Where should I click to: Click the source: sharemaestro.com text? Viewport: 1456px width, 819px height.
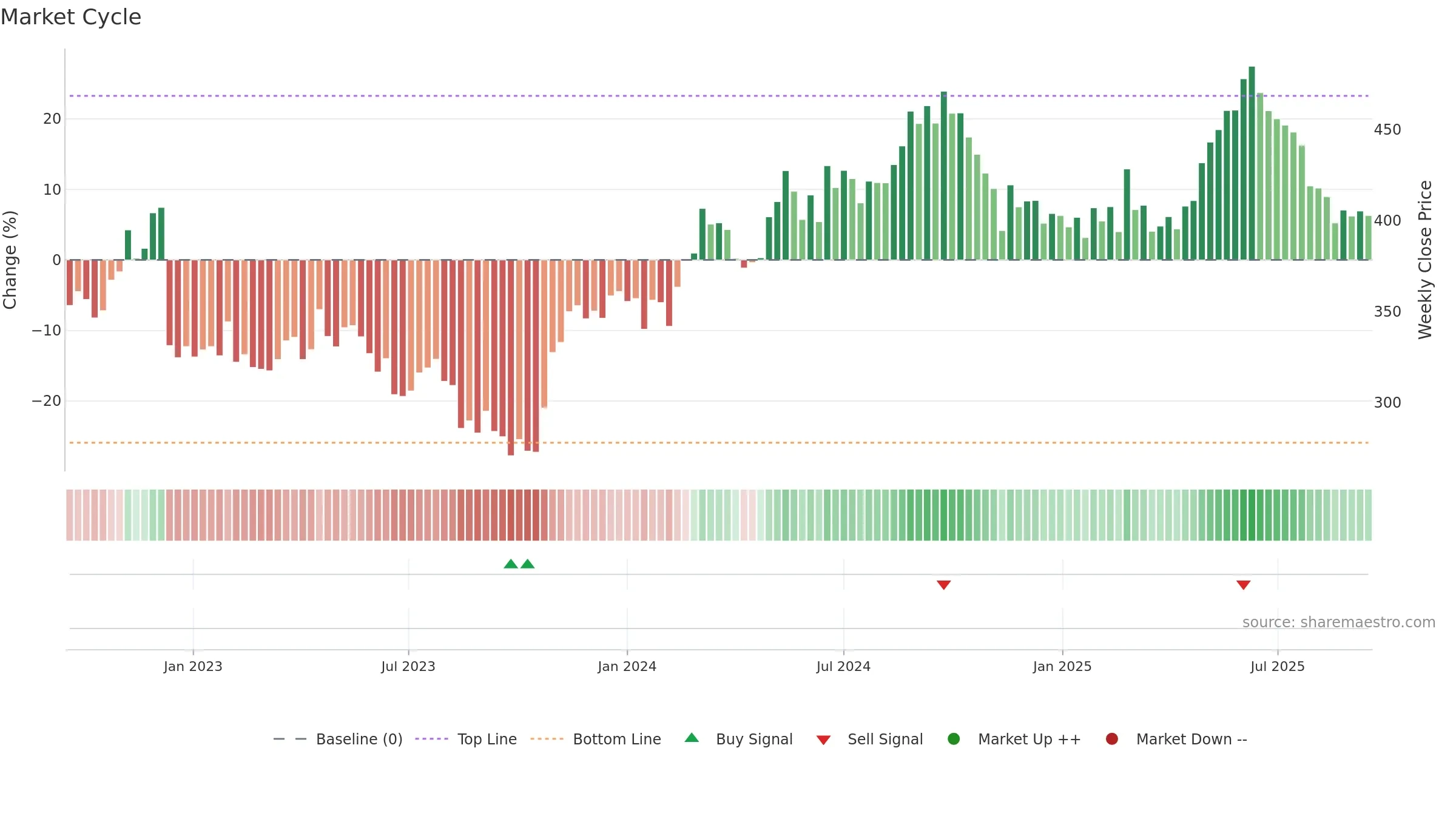1339,622
